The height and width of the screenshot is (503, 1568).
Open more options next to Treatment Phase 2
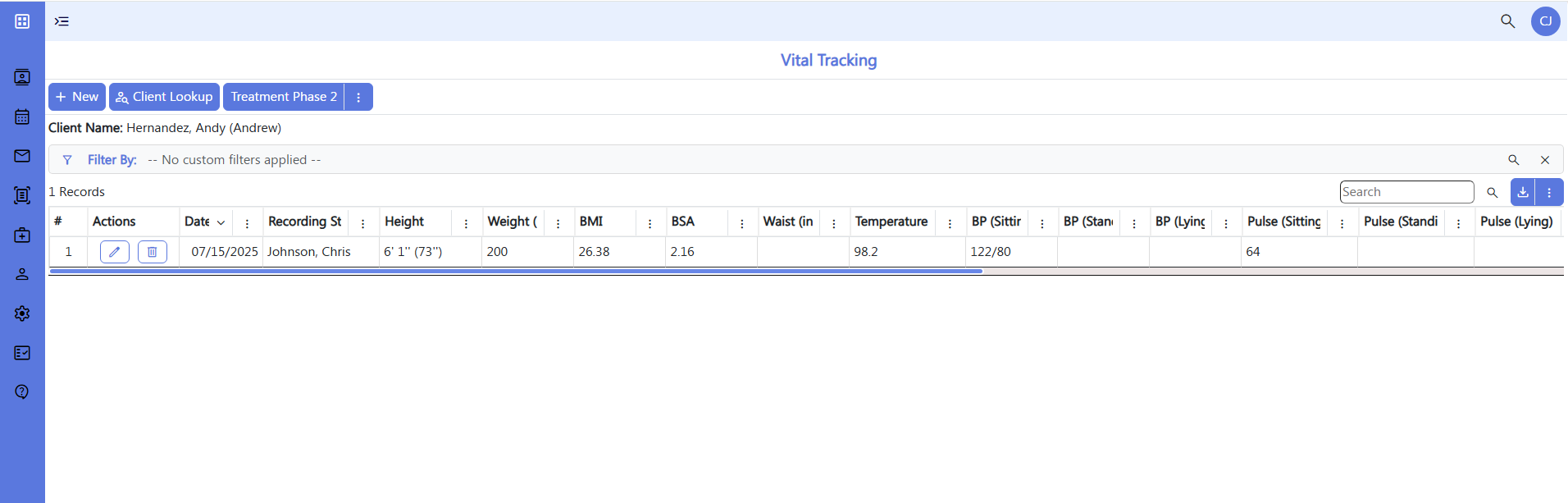click(x=358, y=97)
